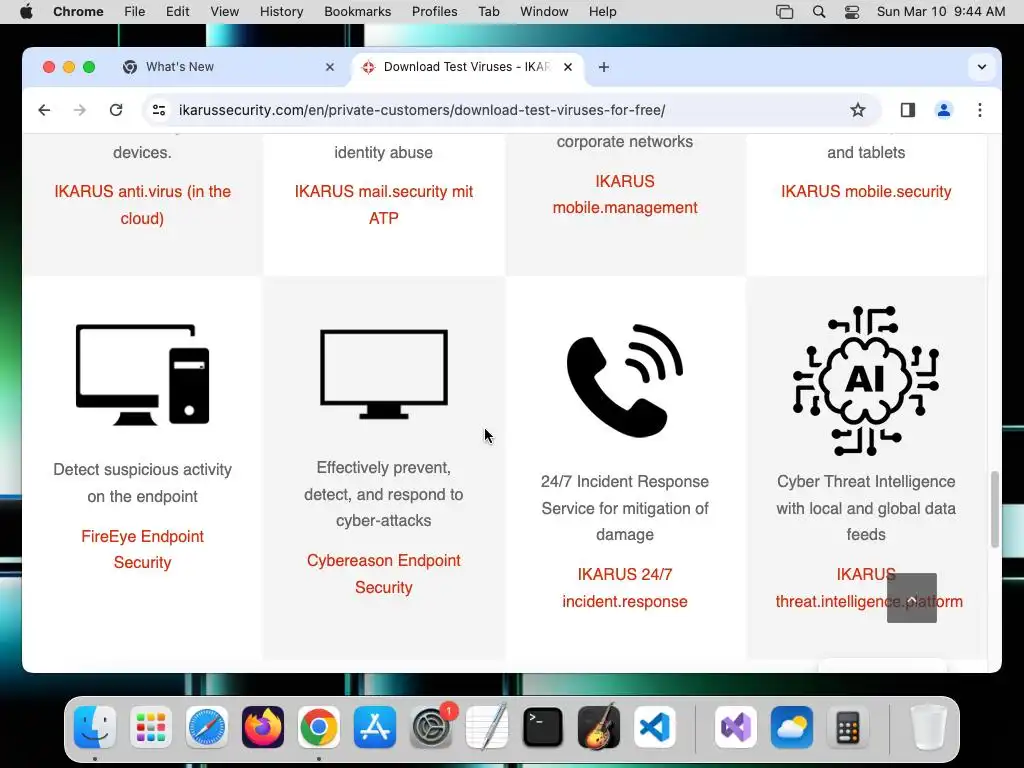This screenshot has height=768, width=1024.
Task: Open Cybereason Endpoint Security link
Action: click(x=384, y=573)
